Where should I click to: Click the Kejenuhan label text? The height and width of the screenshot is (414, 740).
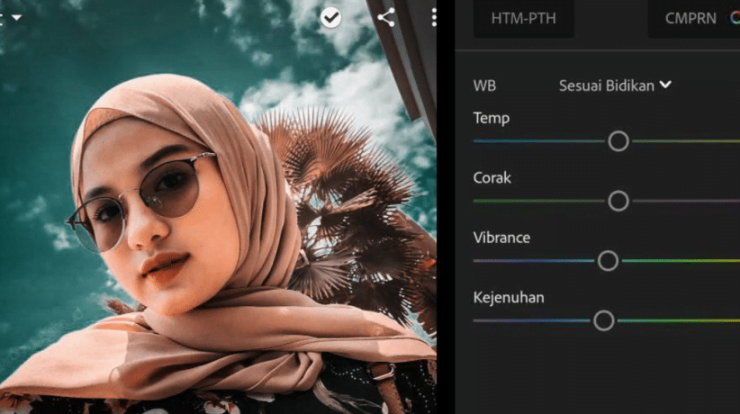coord(509,297)
